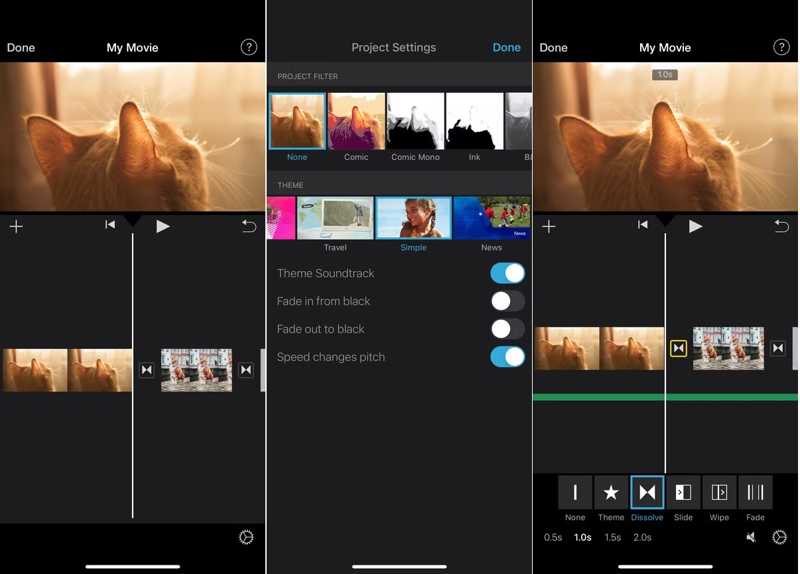Select the pink theme at left edge
Viewport: 800px width, 574px height.
[281, 218]
